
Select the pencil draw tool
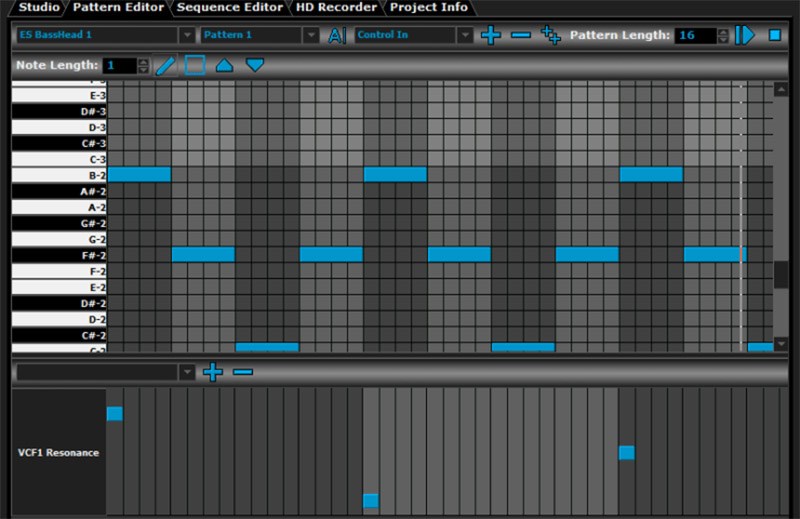tap(166, 66)
